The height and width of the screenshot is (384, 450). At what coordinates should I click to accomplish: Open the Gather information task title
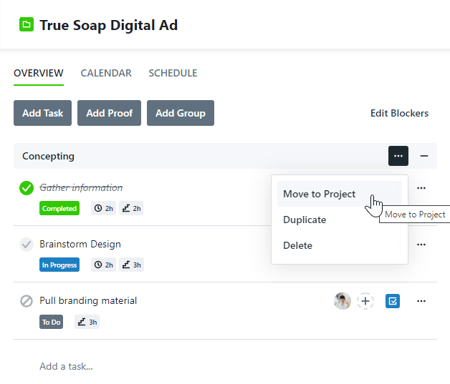pos(81,188)
